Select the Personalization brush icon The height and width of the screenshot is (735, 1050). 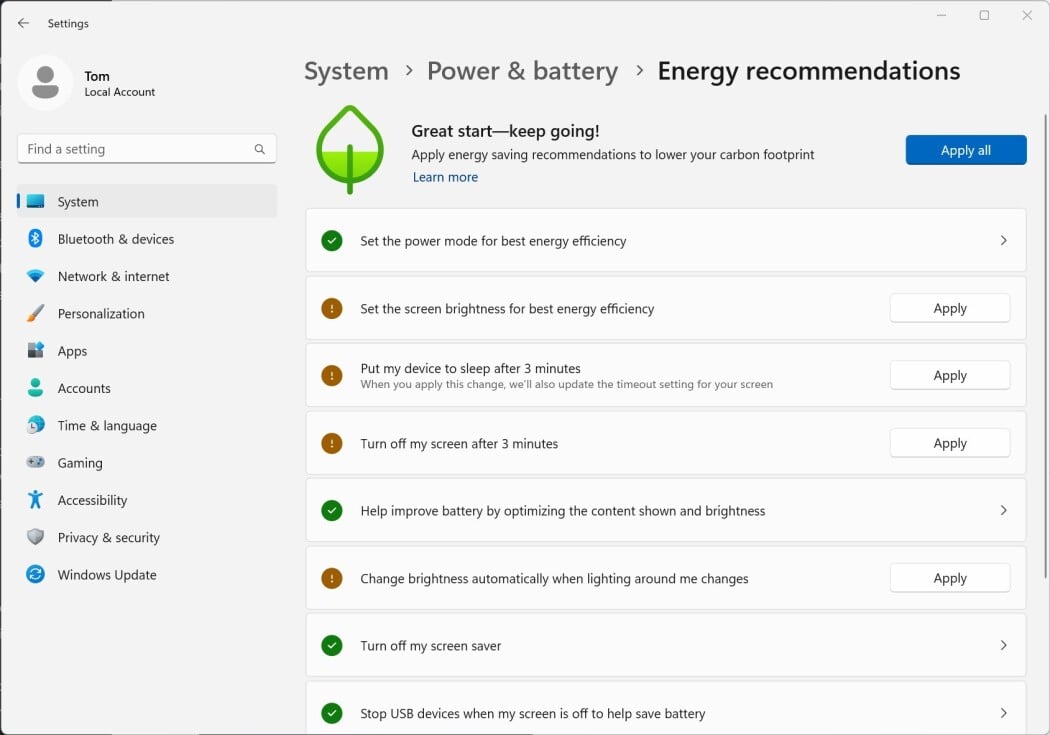click(x=37, y=313)
